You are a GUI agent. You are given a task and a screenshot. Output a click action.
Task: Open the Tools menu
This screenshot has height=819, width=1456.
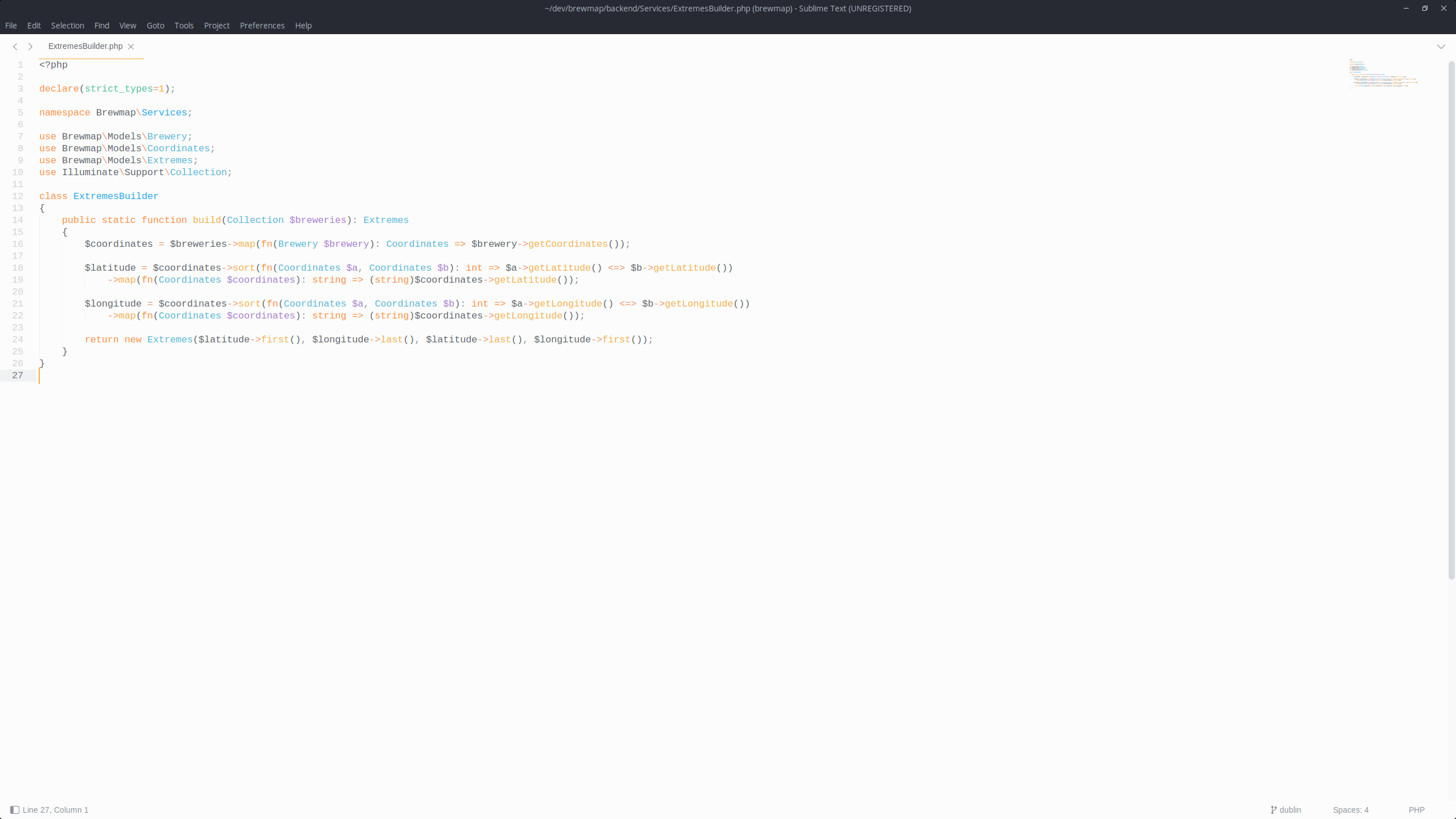pos(184,26)
